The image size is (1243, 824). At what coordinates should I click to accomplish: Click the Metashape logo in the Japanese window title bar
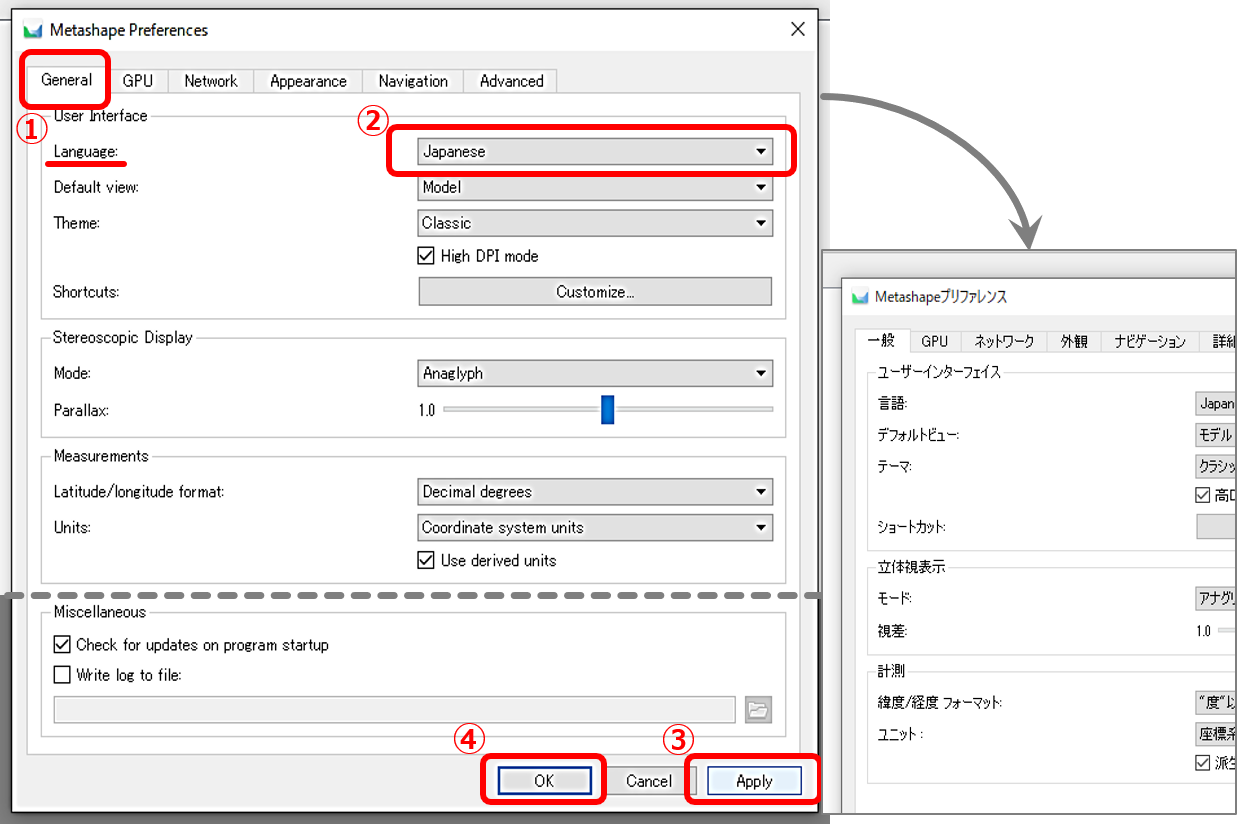[860, 297]
